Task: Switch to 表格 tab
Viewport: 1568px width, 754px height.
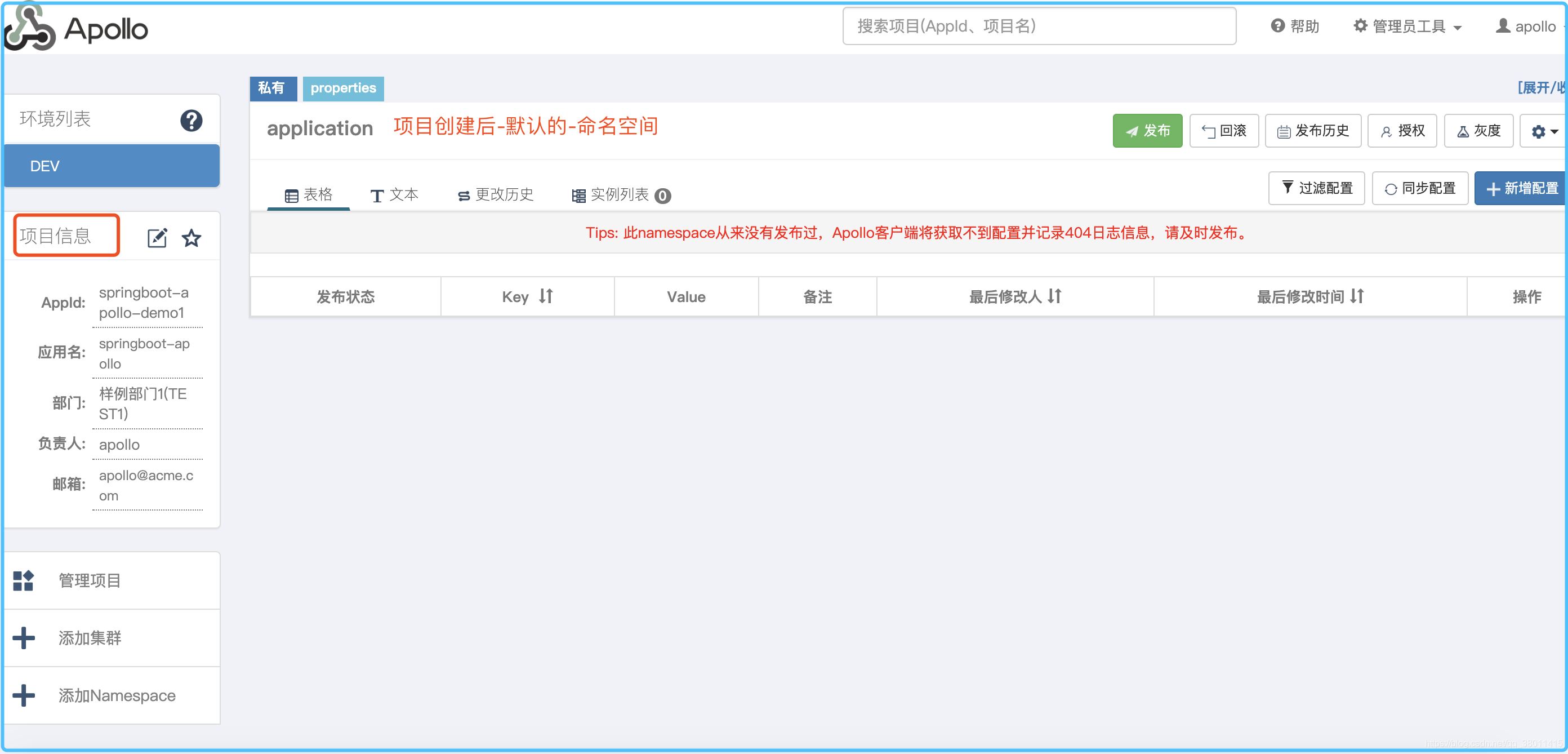Action: click(x=309, y=195)
